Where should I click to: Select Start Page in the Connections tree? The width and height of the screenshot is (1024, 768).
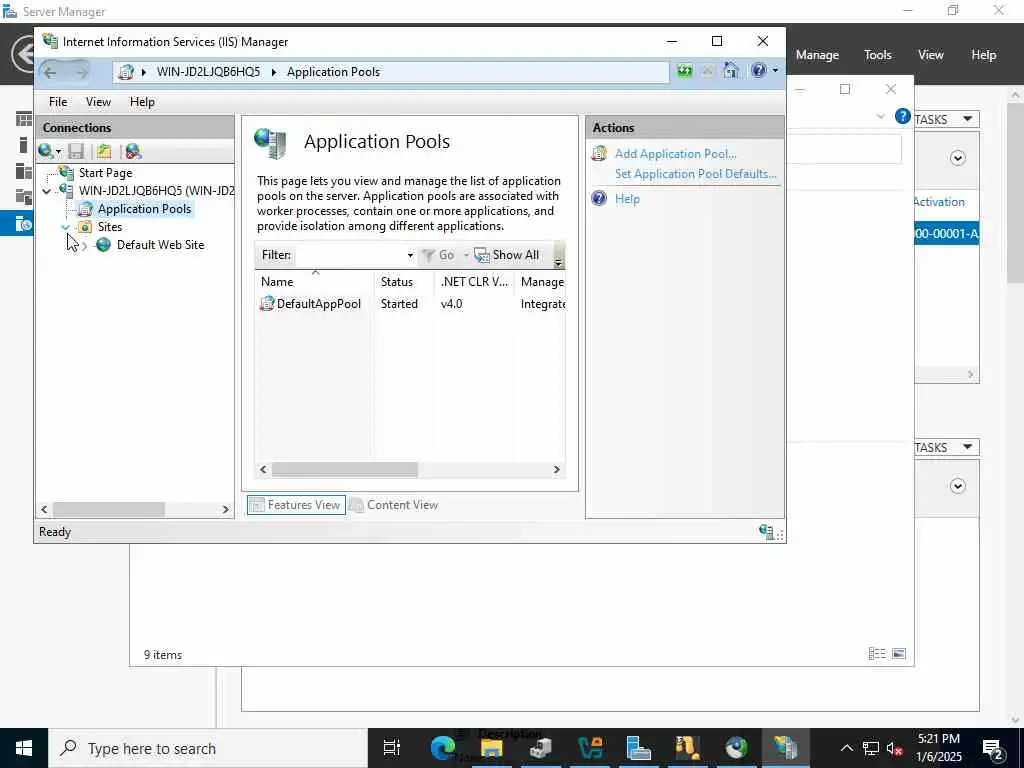click(105, 173)
